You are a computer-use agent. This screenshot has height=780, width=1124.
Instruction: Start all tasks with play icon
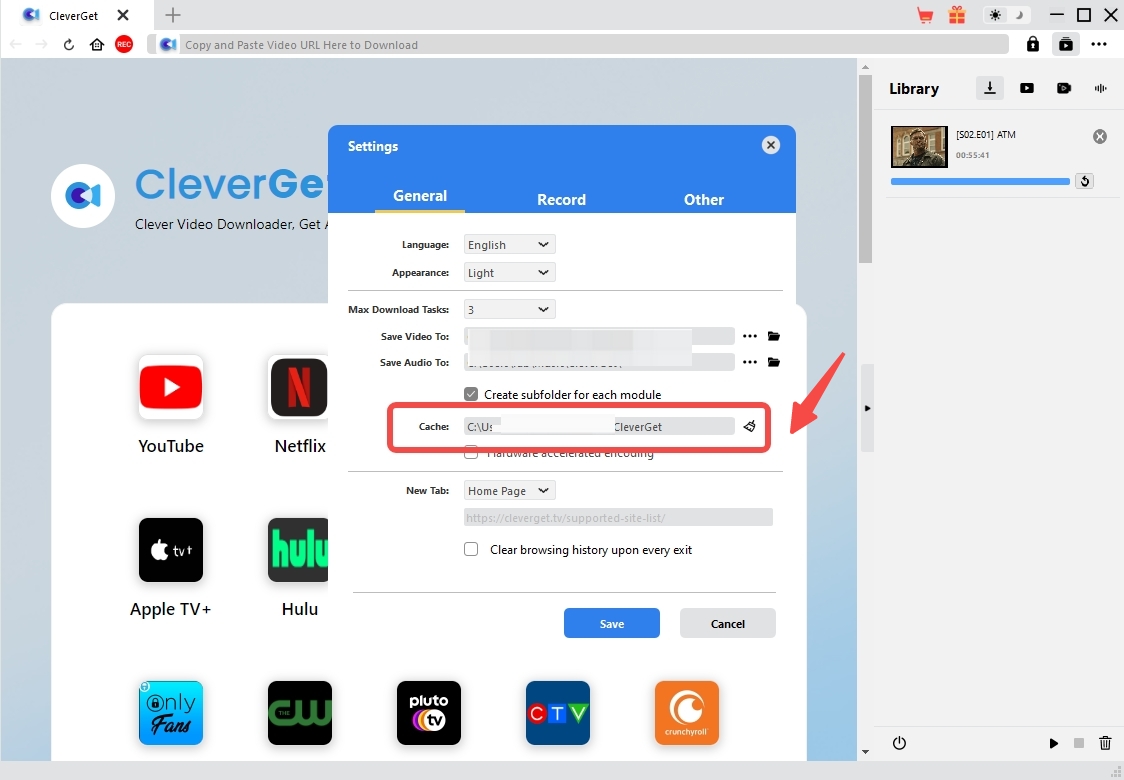point(1053,743)
